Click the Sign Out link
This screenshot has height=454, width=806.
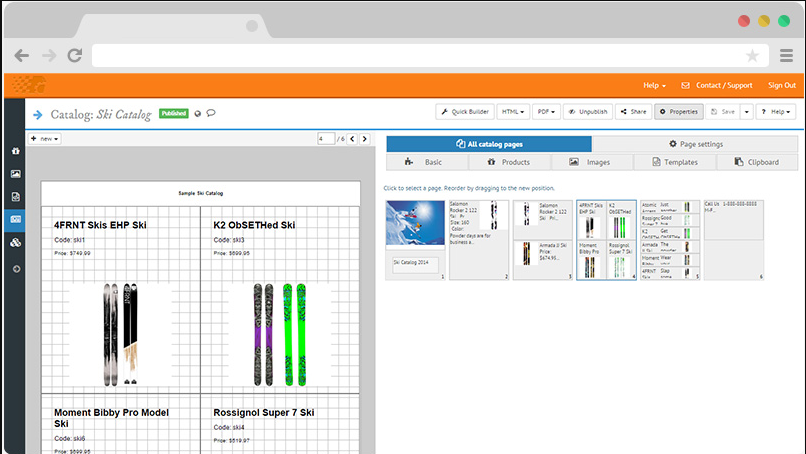[782, 85]
